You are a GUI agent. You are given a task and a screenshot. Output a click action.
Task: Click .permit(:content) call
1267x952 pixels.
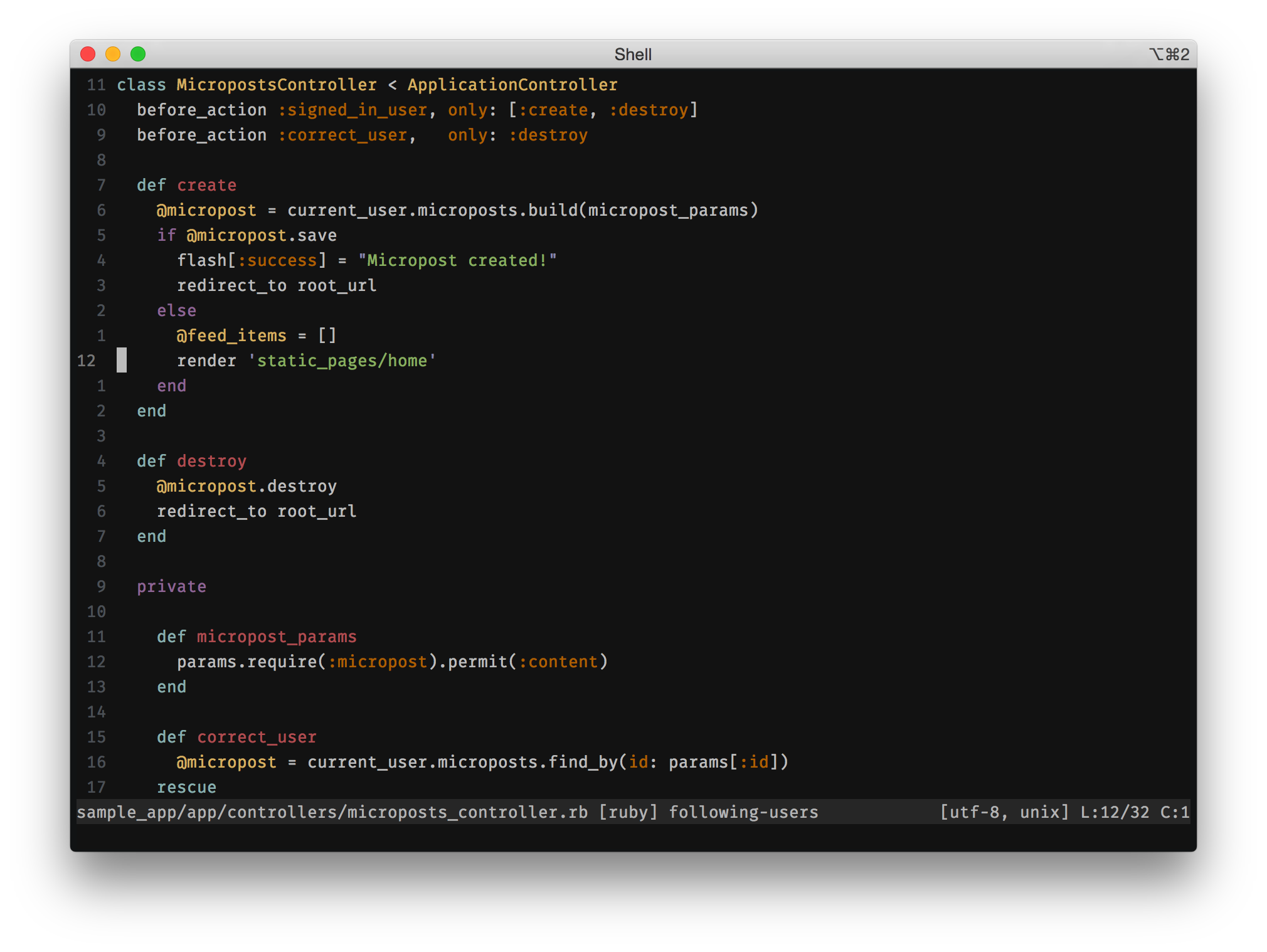click(x=522, y=662)
